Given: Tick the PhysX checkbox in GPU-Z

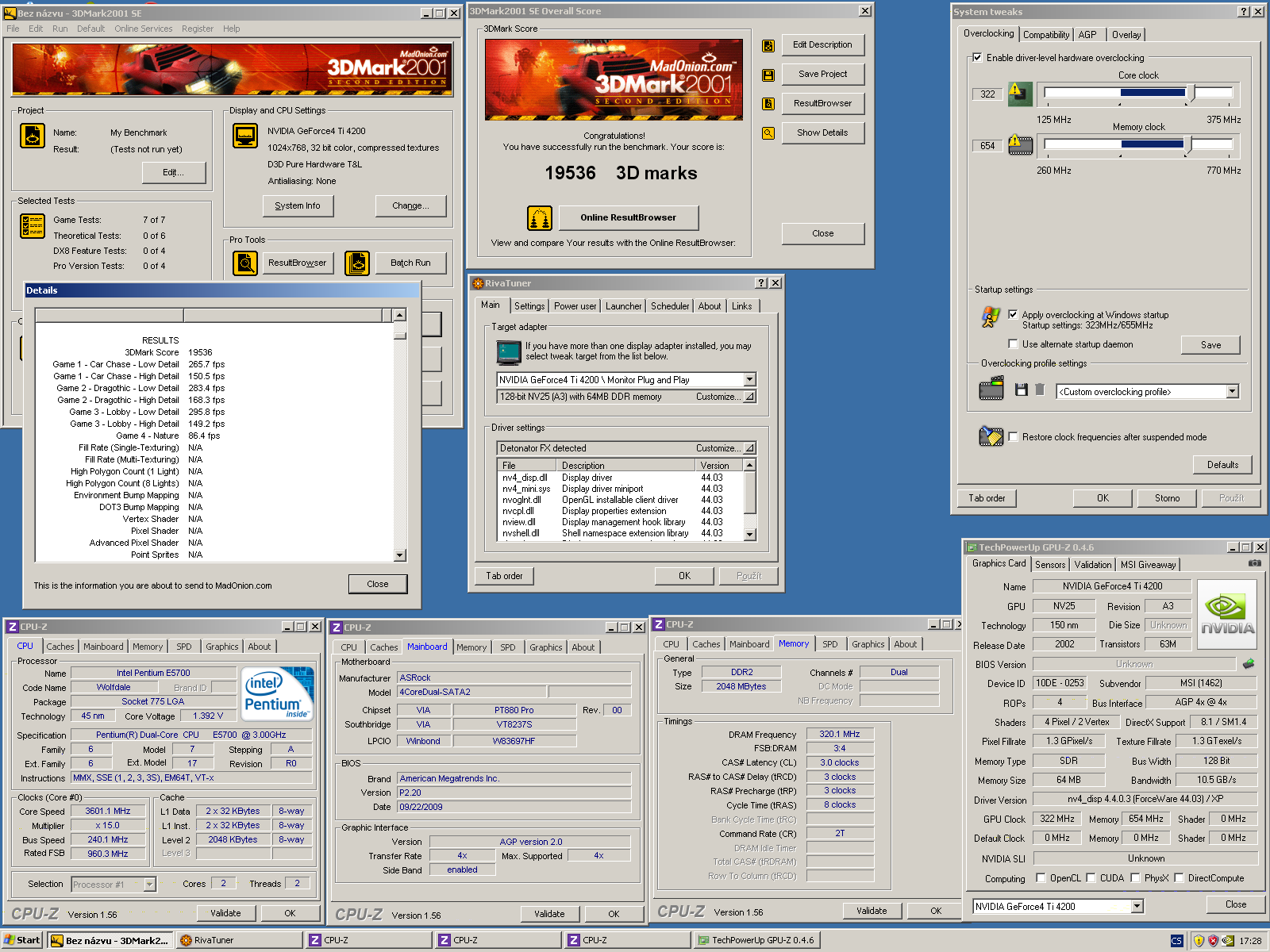Looking at the screenshot, I should click(1135, 877).
